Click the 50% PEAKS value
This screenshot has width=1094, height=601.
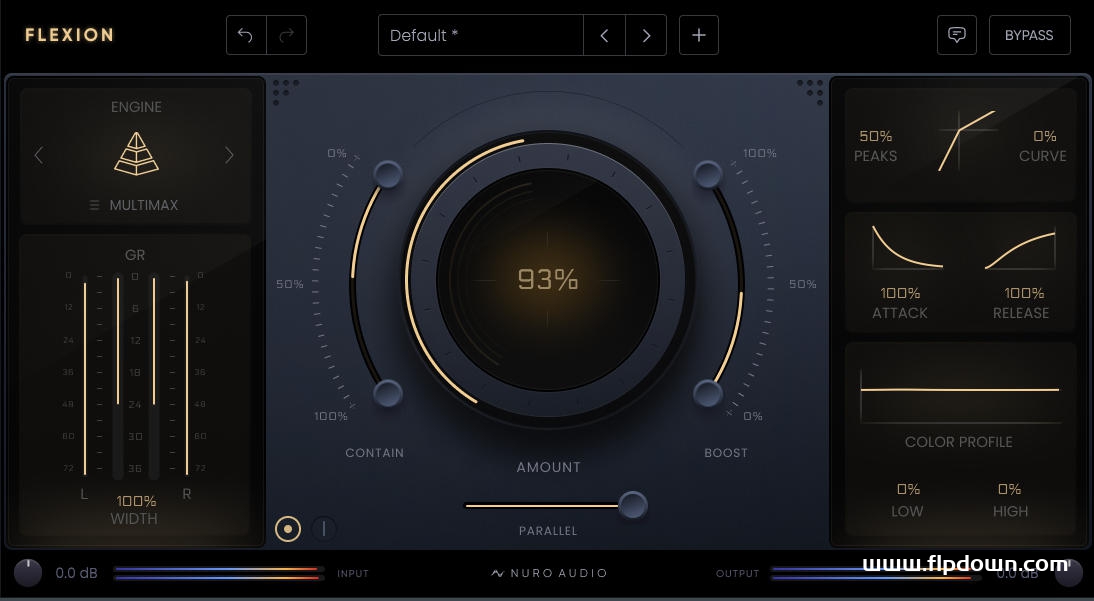click(876, 136)
